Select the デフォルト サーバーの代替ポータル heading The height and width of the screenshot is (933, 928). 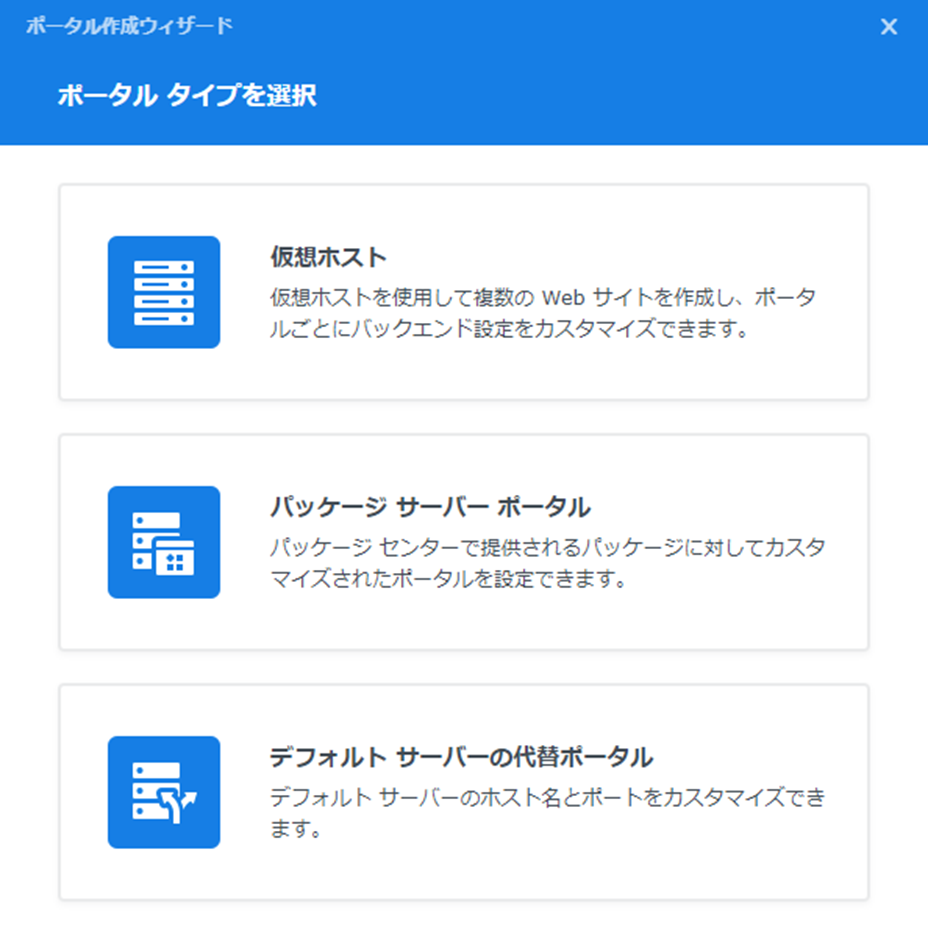point(462,757)
